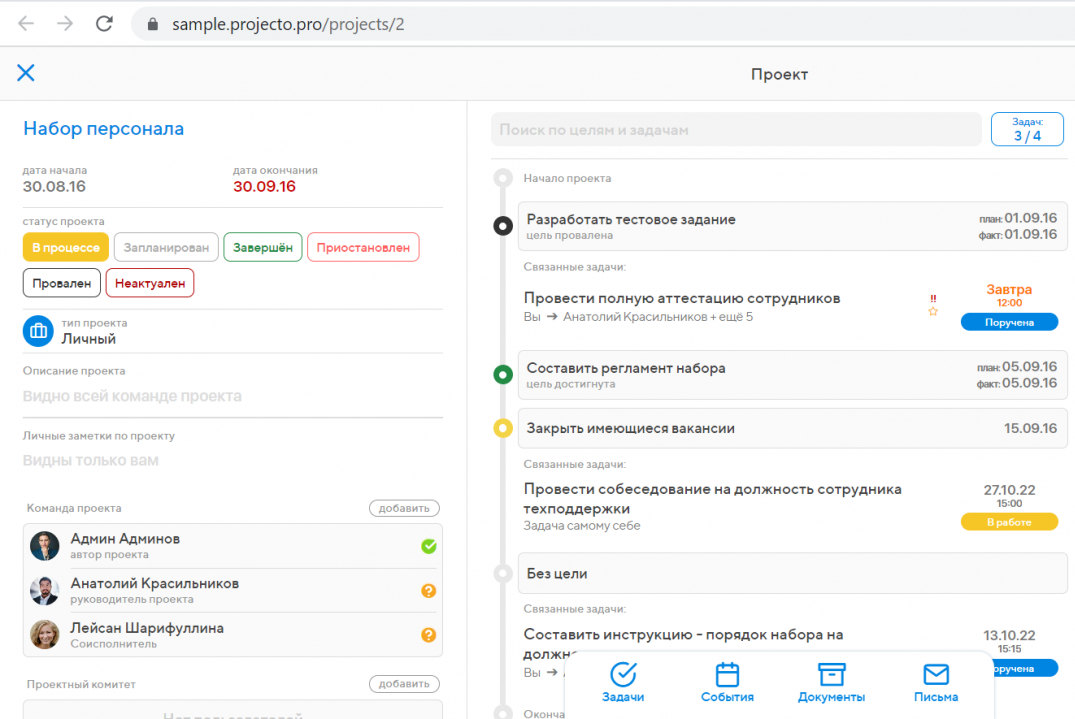1075x719 pixels.
Task: Open the Без цели section
Action: point(793,573)
